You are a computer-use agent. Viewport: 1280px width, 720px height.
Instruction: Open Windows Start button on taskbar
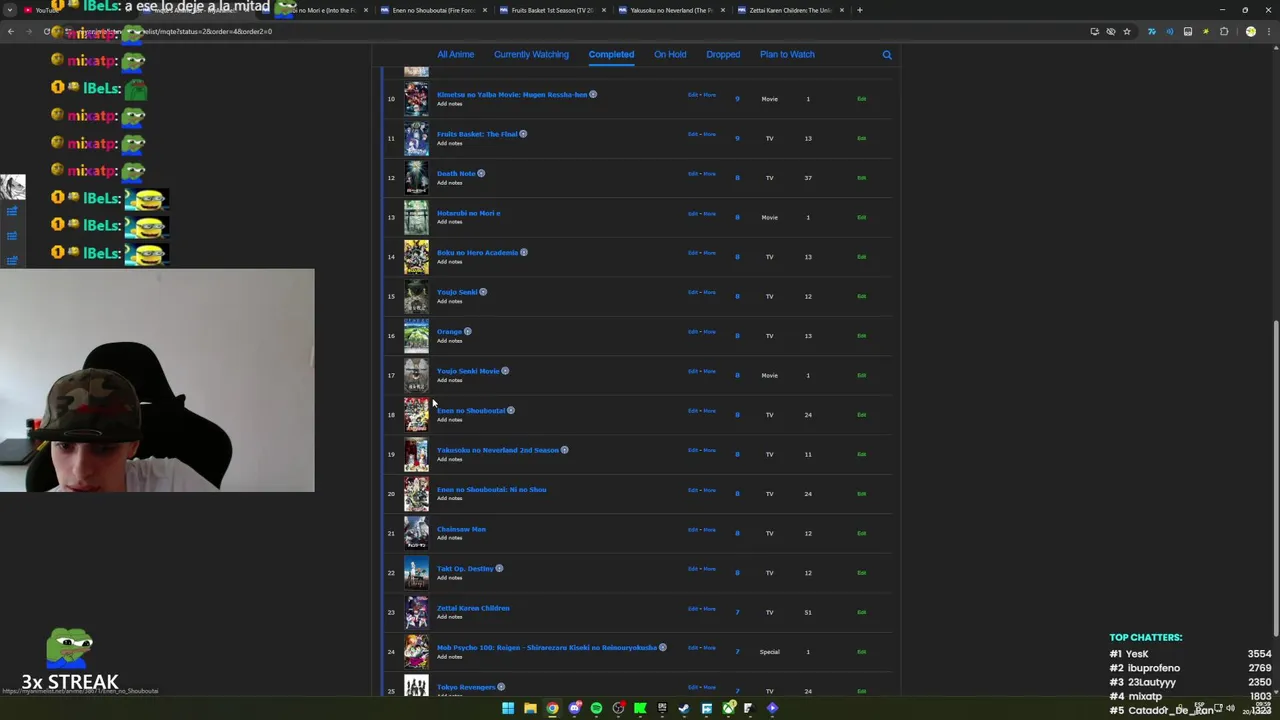click(x=508, y=708)
